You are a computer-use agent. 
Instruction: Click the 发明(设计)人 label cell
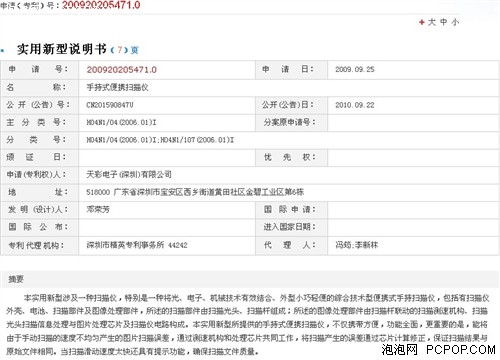click(x=40, y=210)
